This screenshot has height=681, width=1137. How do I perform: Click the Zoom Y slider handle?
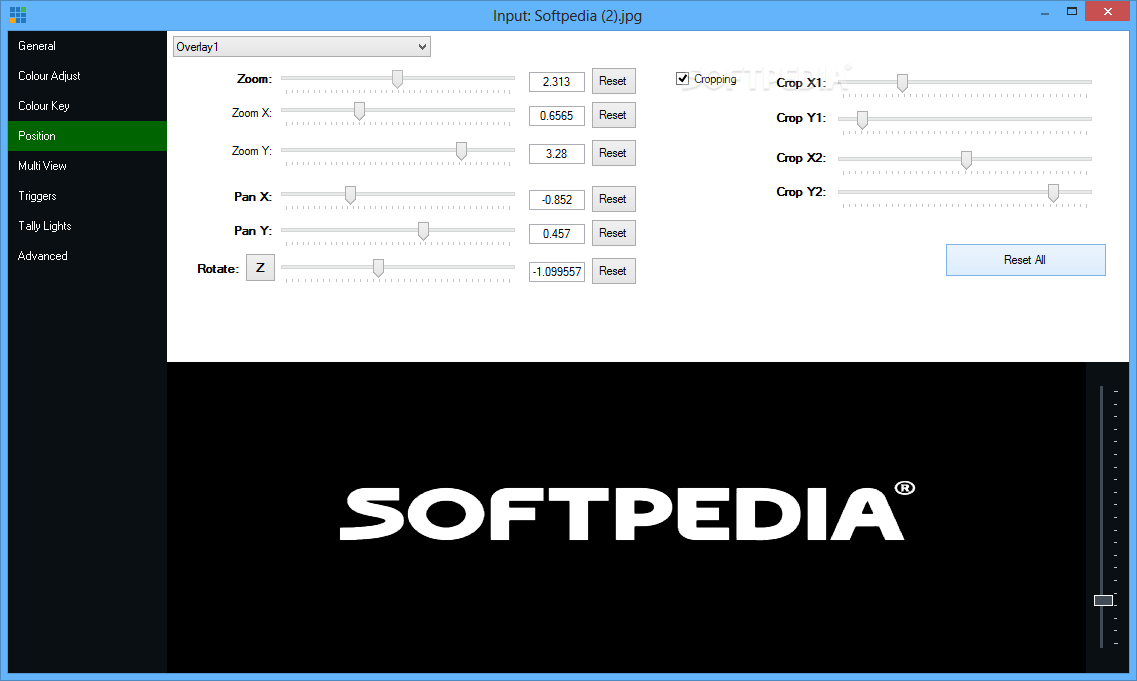[461, 151]
